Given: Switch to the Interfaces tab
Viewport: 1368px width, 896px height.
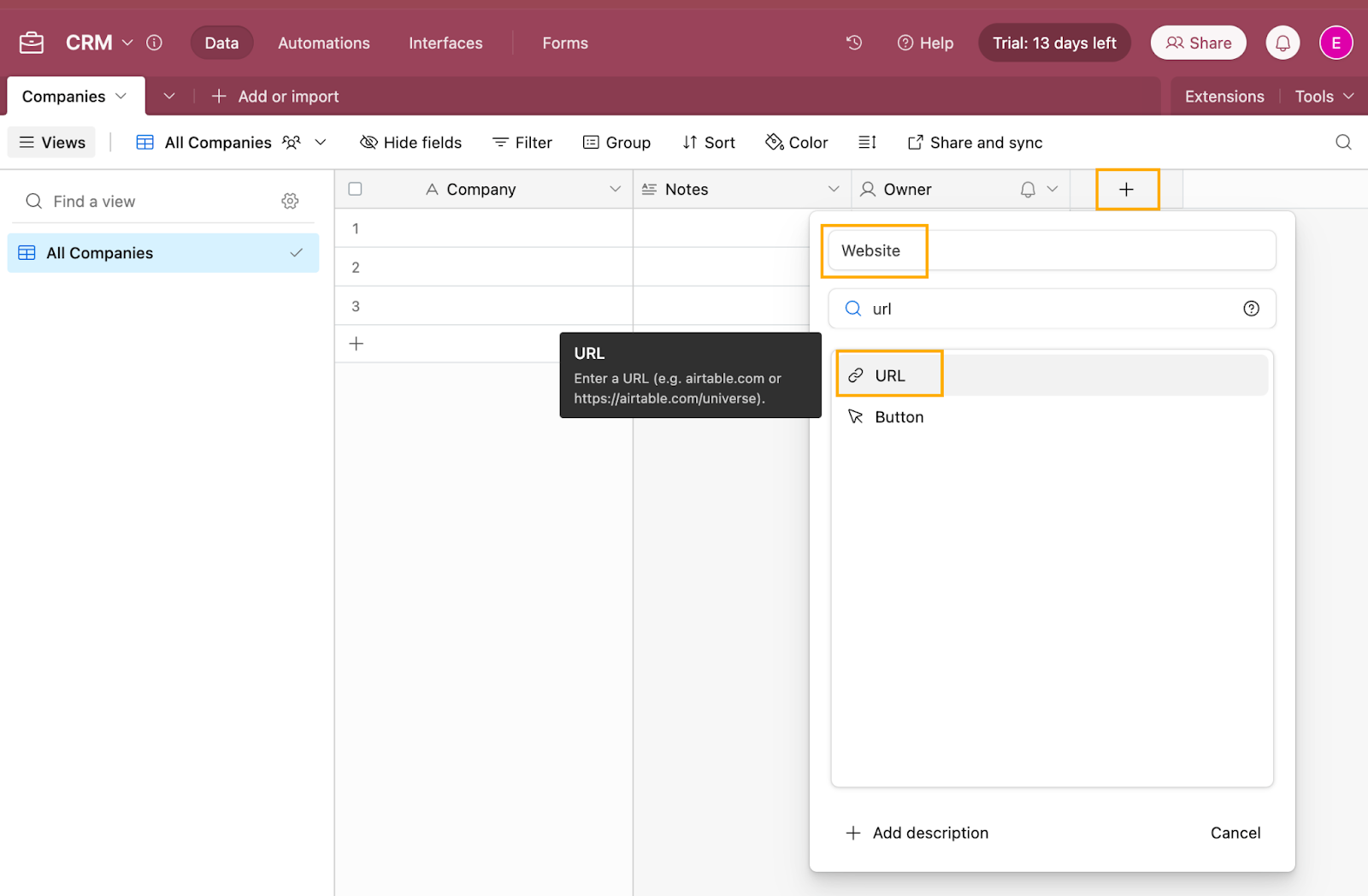Looking at the screenshot, I should click(445, 43).
